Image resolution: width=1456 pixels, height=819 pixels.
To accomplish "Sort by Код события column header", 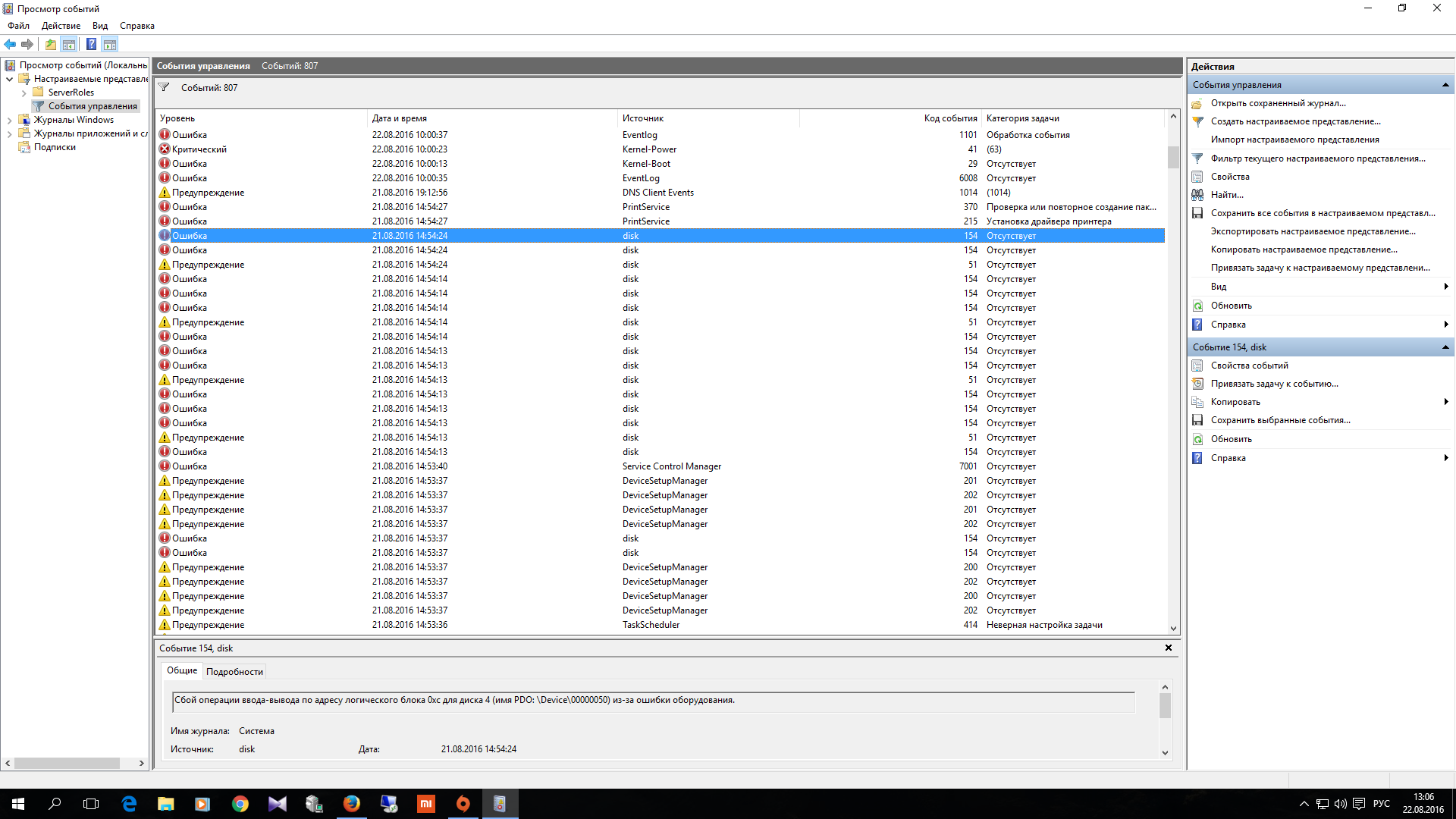I will pos(949,118).
